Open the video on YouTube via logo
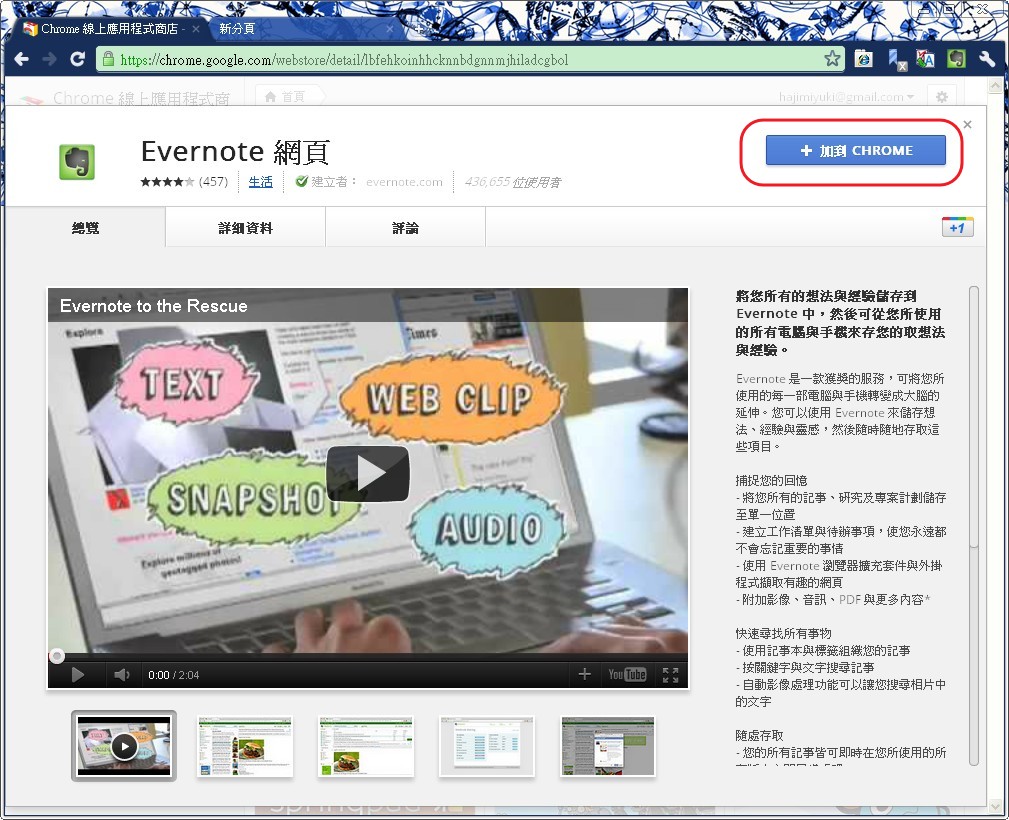The width and height of the screenshot is (1009, 820). (x=627, y=675)
